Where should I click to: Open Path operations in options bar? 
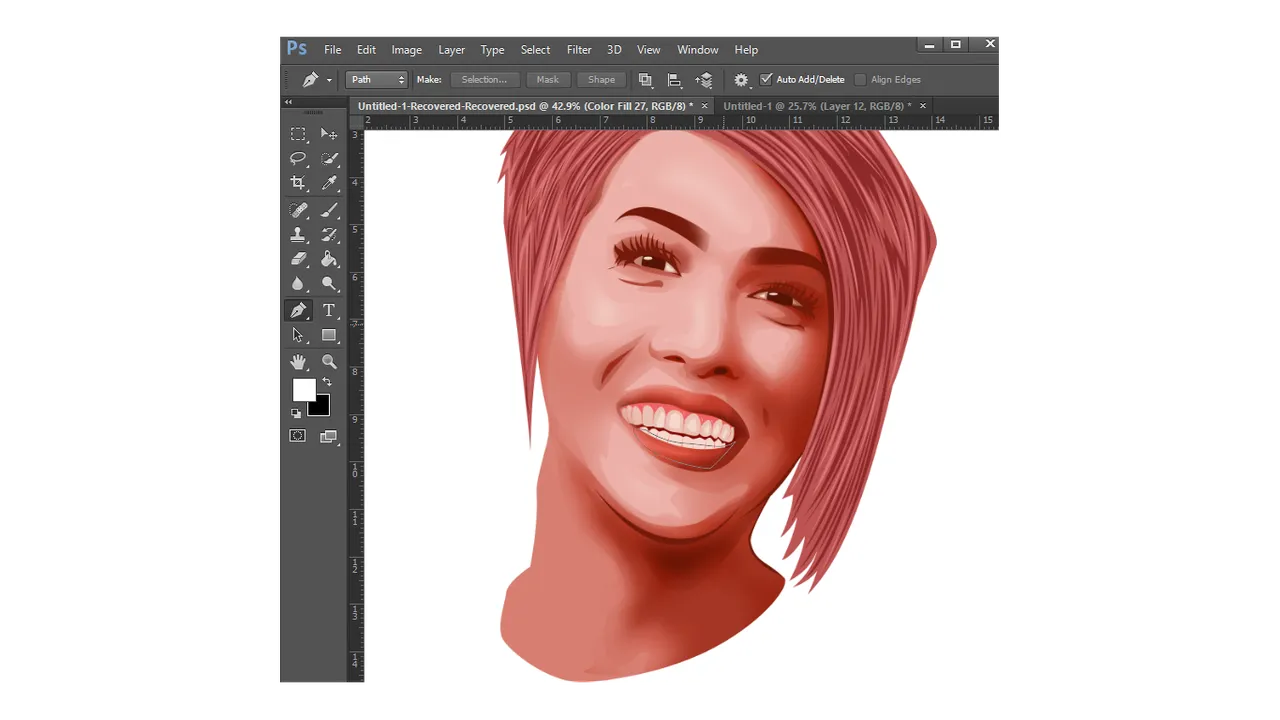click(x=645, y=80)
